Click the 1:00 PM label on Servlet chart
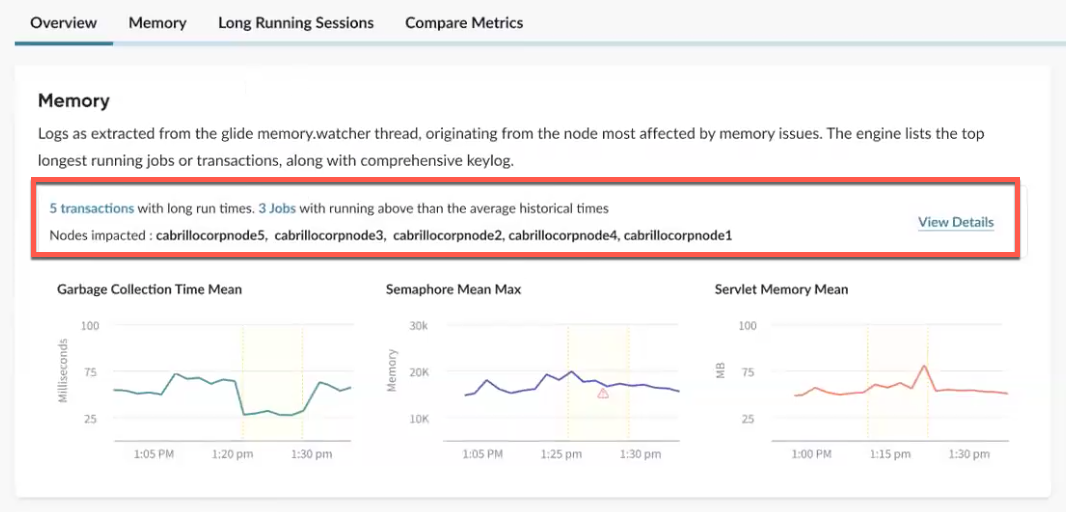Viewport: 1066px width, 512px height. [812, 454]
